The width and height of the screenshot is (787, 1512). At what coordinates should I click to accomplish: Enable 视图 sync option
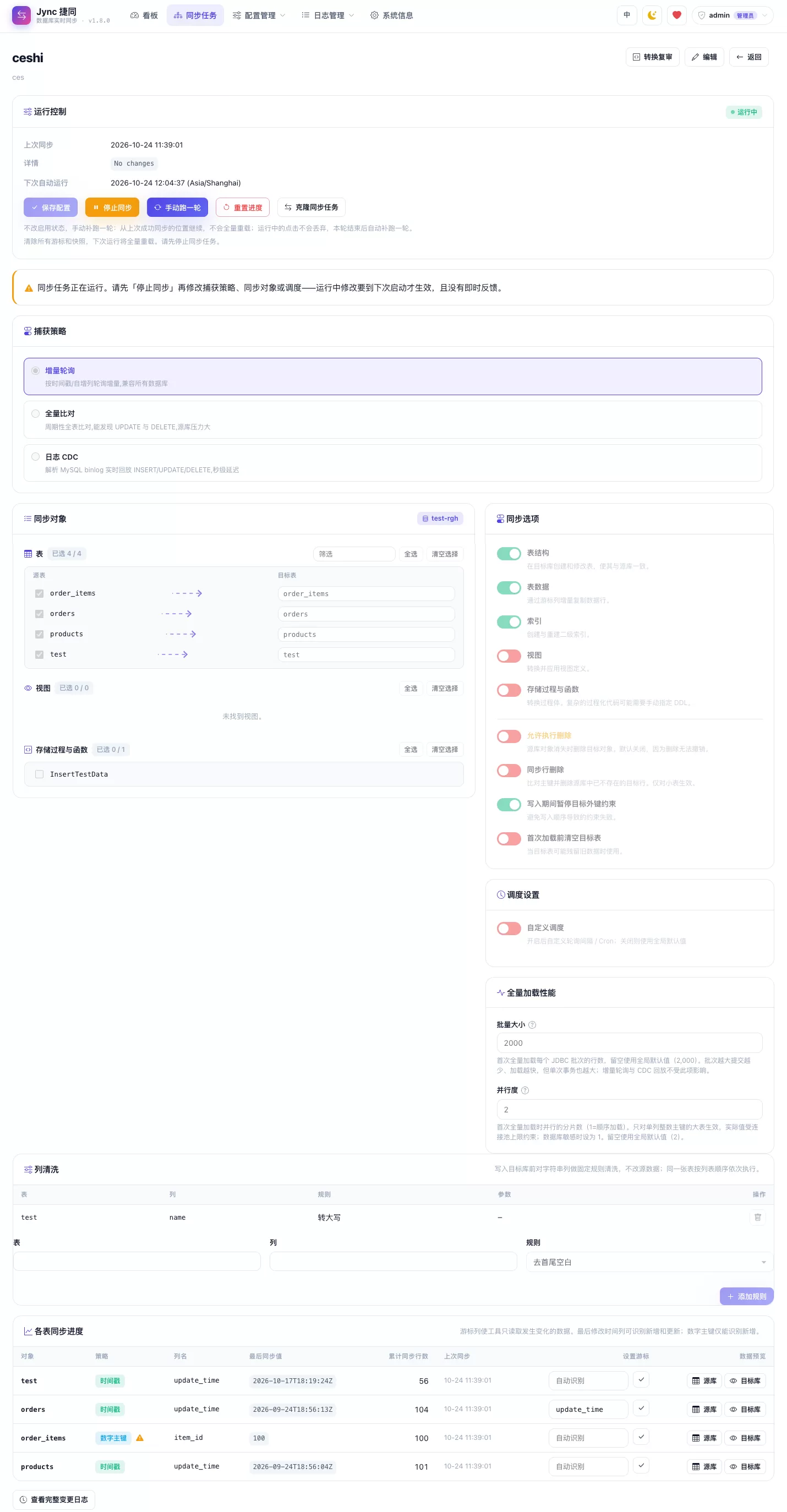[x=508, y=656]
